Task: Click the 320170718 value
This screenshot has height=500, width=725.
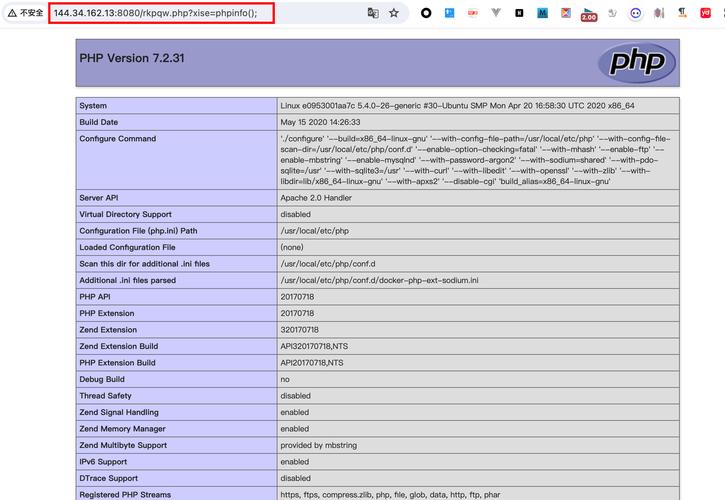Action: (x=299, y=330)
